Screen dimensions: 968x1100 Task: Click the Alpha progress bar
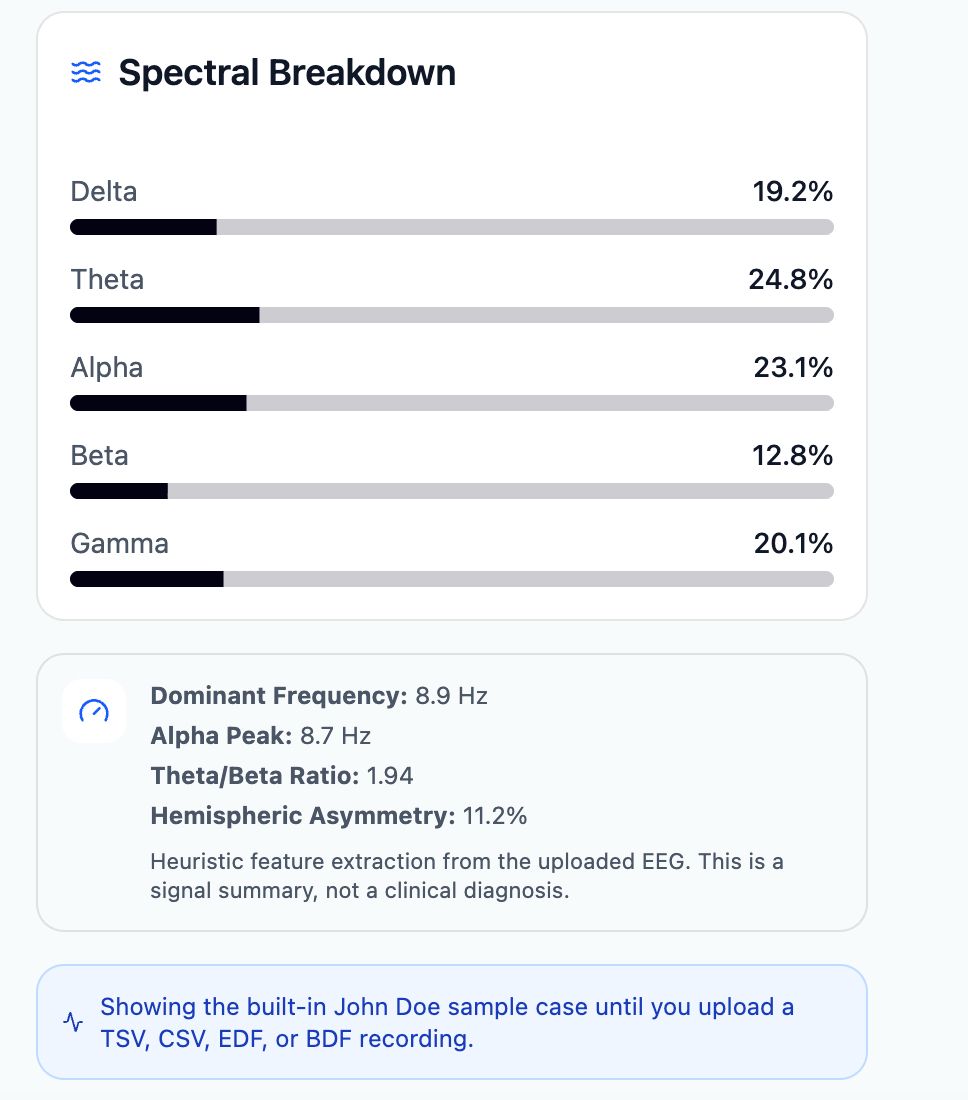(452, 403)
